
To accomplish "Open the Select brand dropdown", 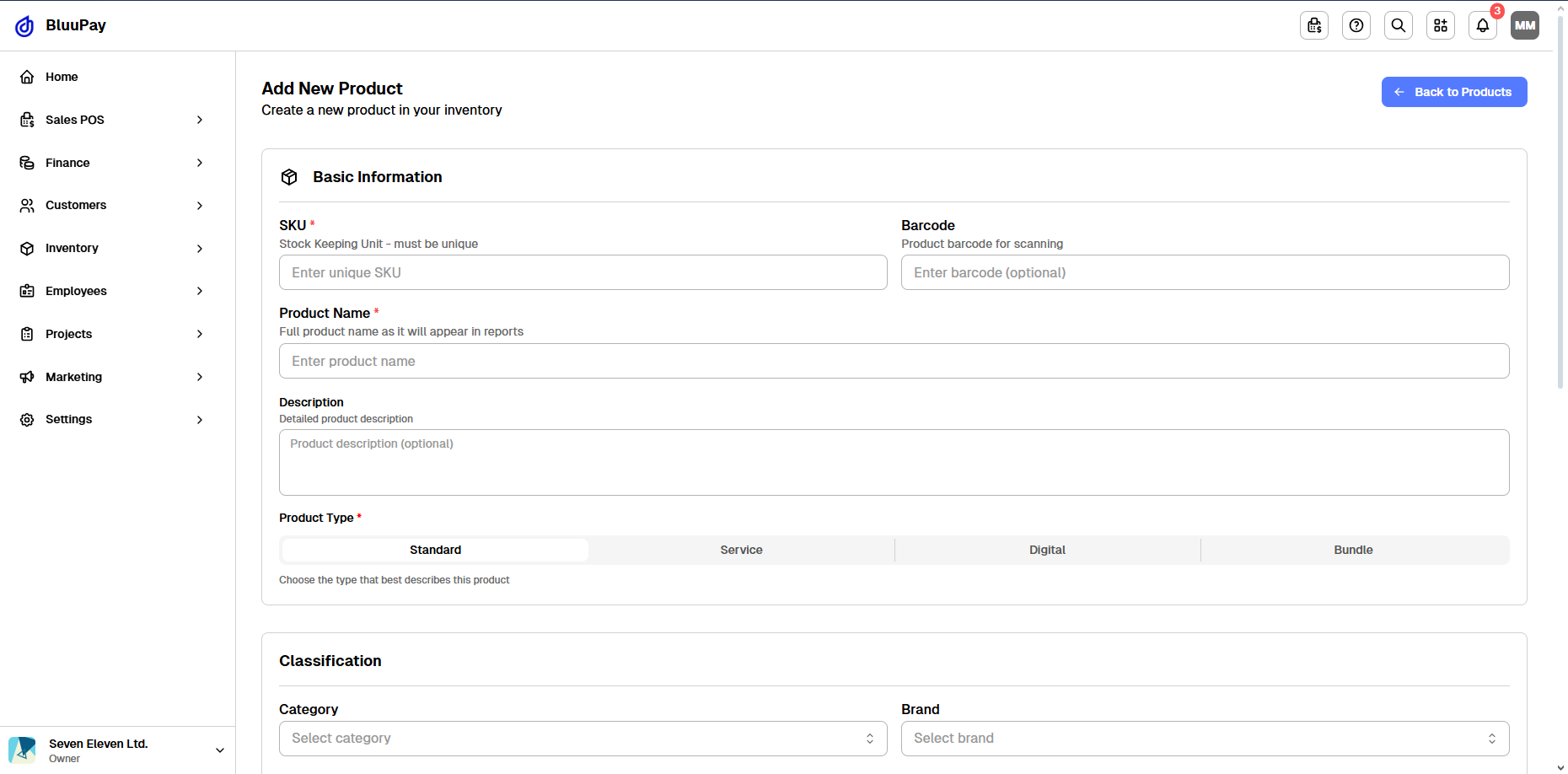I will 1205,739.
